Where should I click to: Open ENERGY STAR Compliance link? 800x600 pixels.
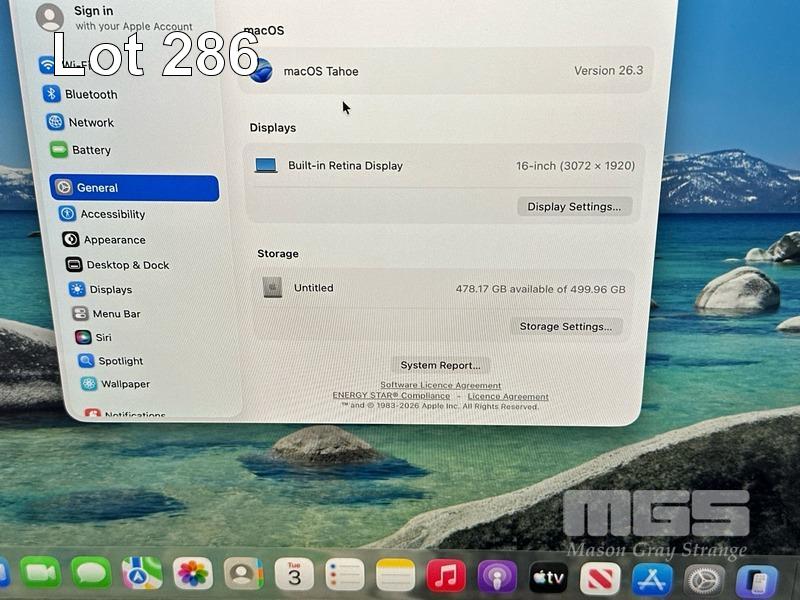pyautogui.click(x=391, y=396)
